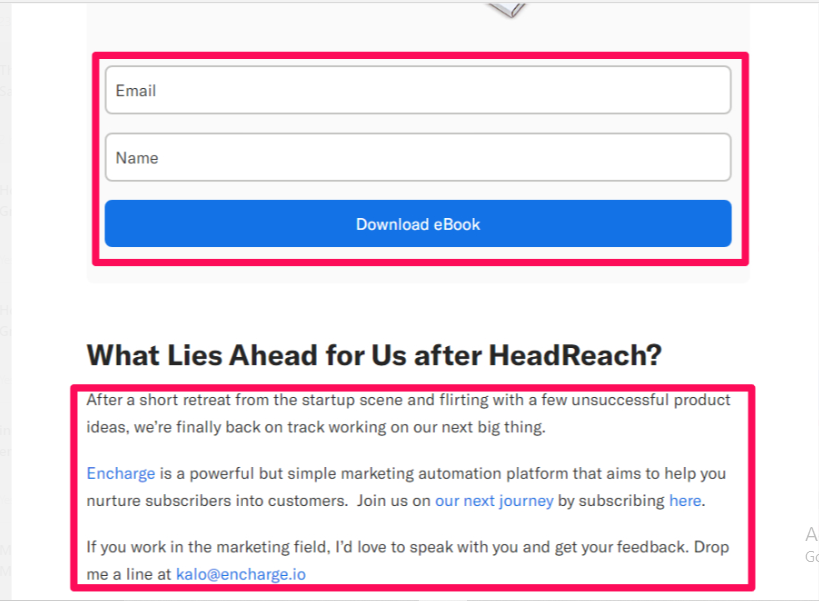Click the paragraph starting 'After a short retreat'
Viewport: 819px width, 601px height.
408,414
